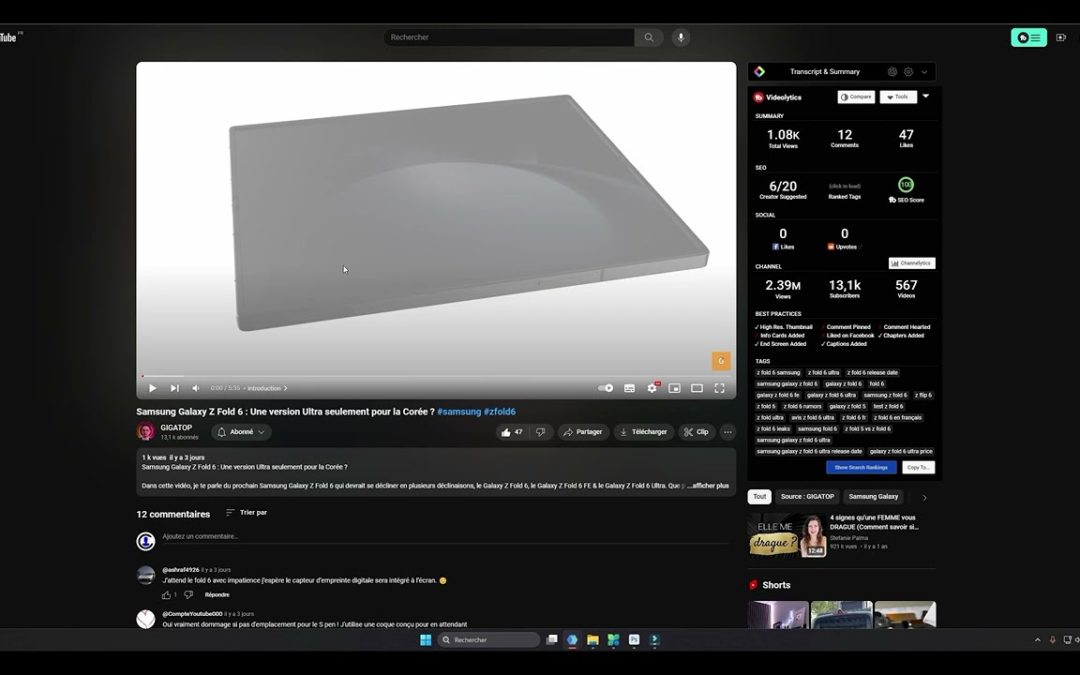
Task: Enter fullscreen mode
Action: click(x=719, y=388)
